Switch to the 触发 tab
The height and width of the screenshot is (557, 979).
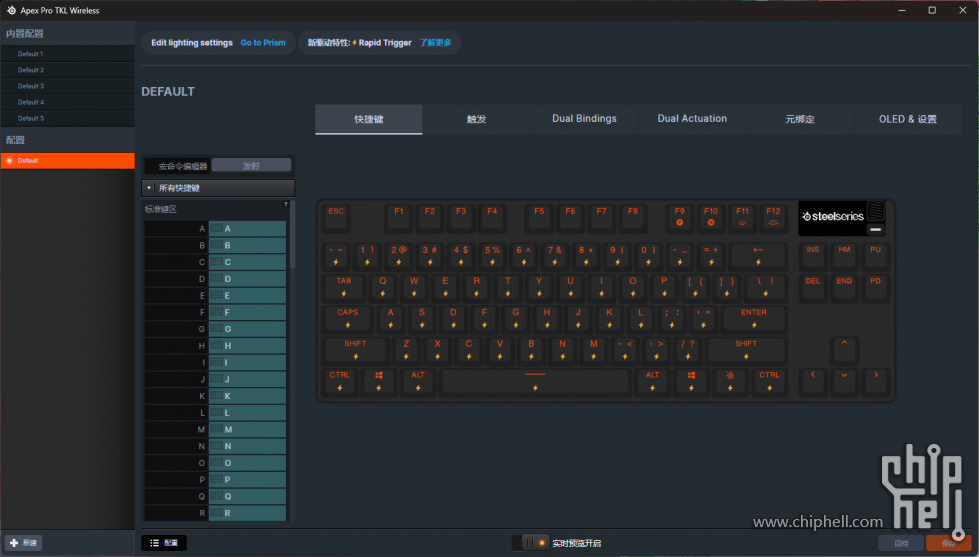coord(476,119)
